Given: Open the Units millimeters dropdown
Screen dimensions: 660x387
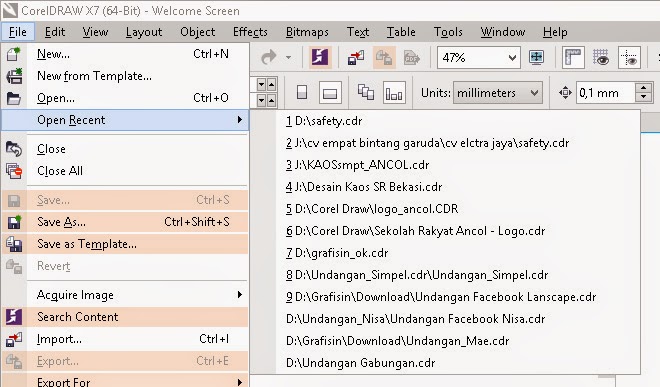Looking at the screenshot, I should point(498,93).
